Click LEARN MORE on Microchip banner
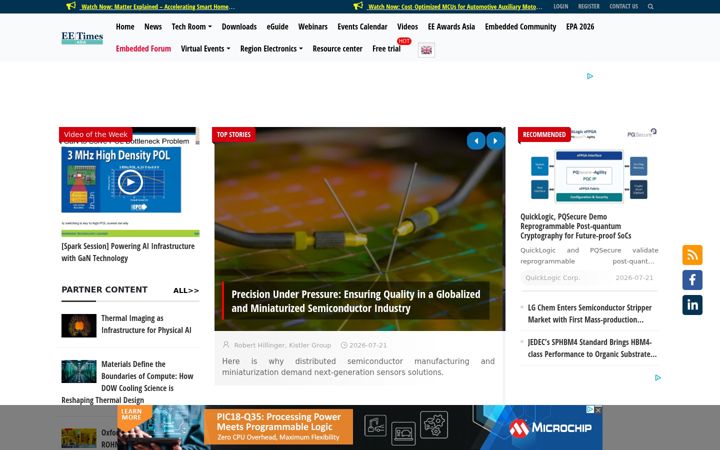This screenshot has height=450, width=720. [x=131, y=414]
